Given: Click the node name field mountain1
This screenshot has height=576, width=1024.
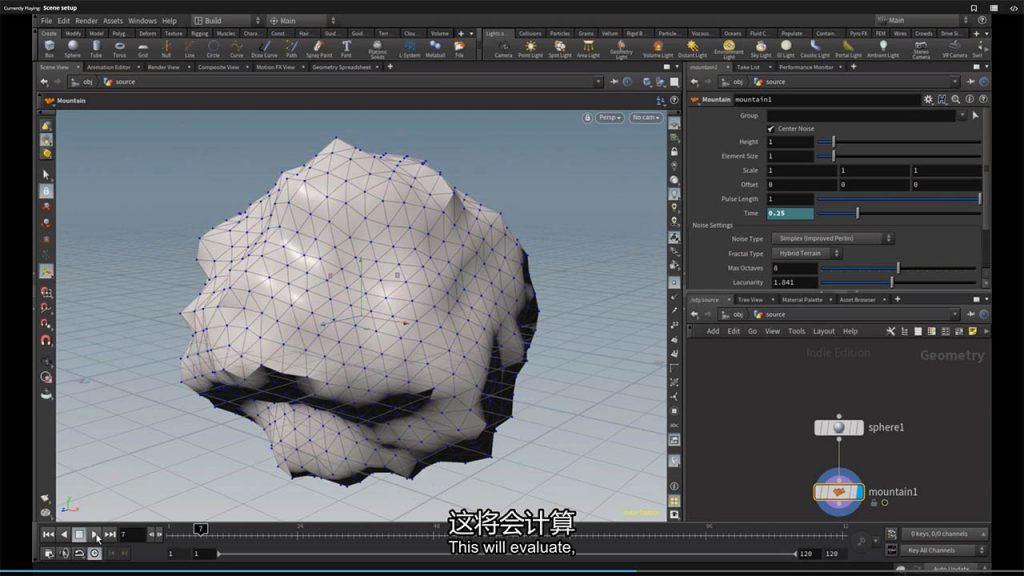Looking at the screenshot, I should pyautogui.click(x=826, y=99).
